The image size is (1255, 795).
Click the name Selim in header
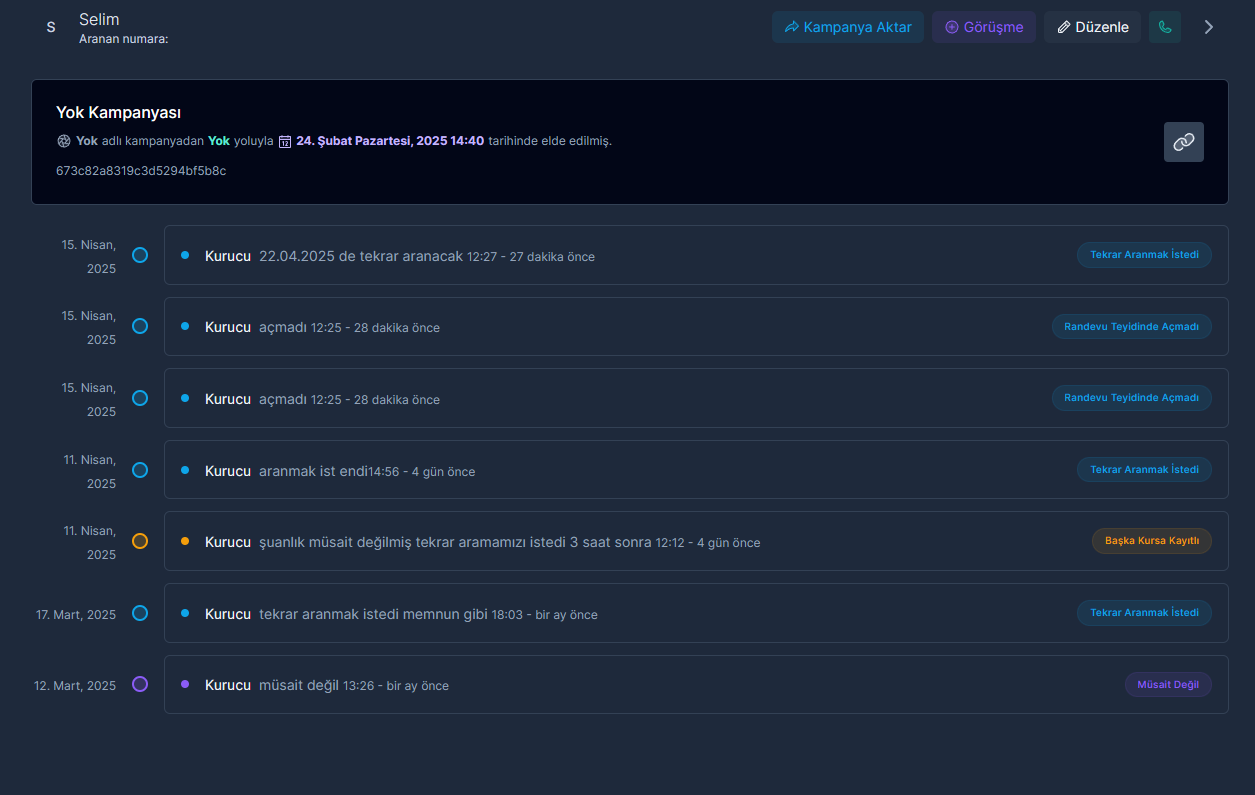99,19
